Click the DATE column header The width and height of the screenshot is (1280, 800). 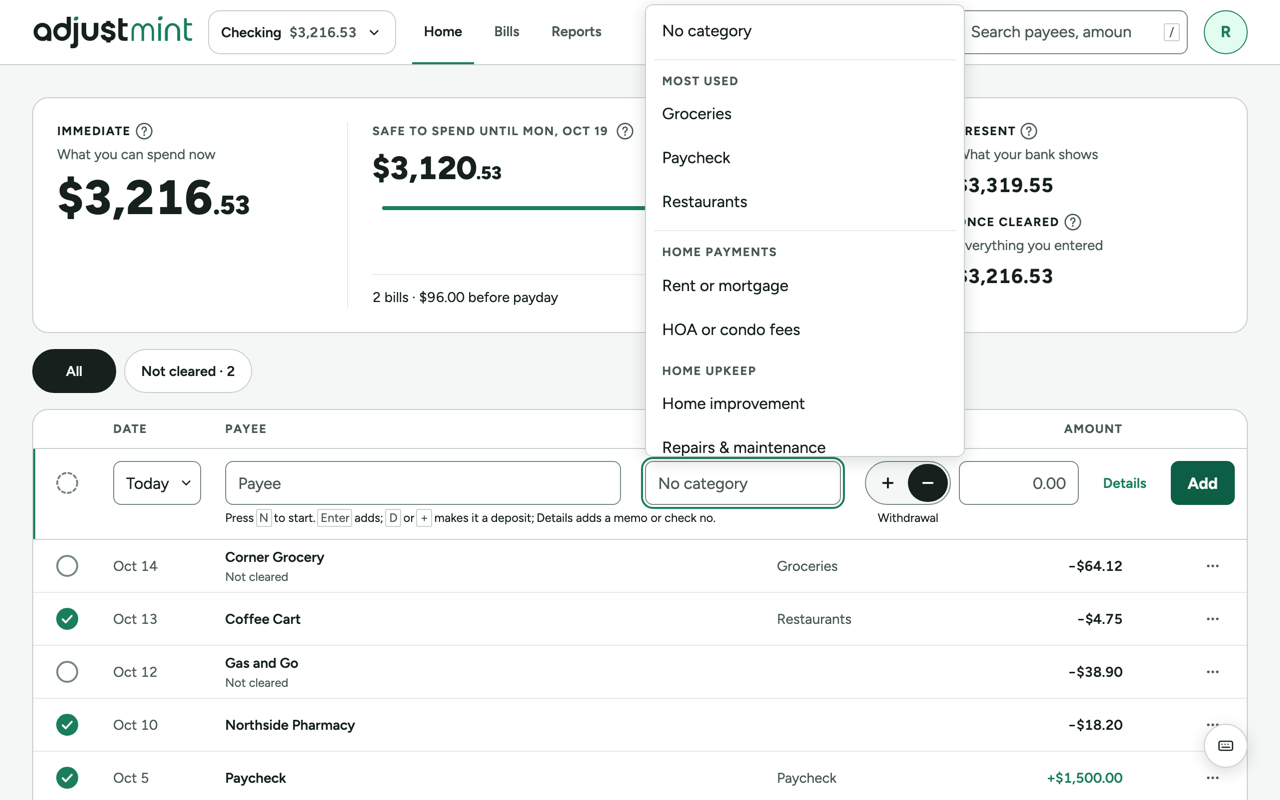click(x=130, y=429)
